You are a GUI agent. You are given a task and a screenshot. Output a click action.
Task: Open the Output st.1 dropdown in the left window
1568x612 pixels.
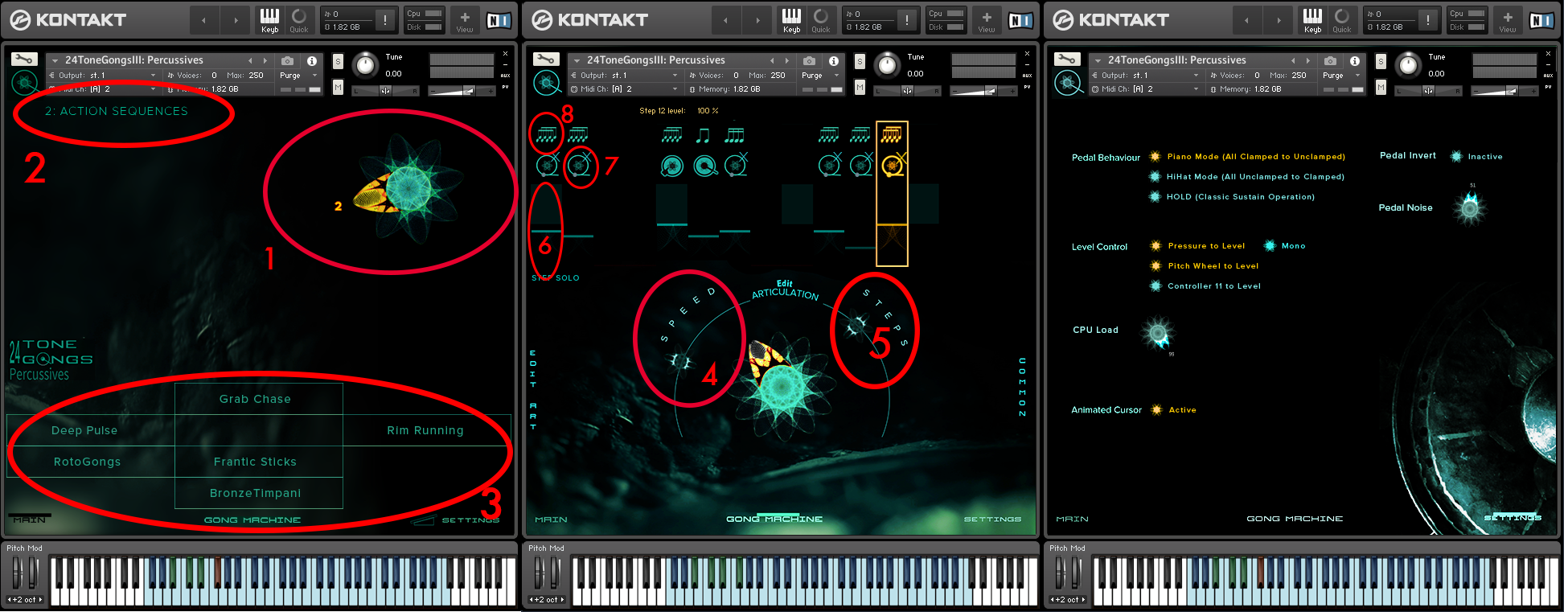tap(102, 76)
